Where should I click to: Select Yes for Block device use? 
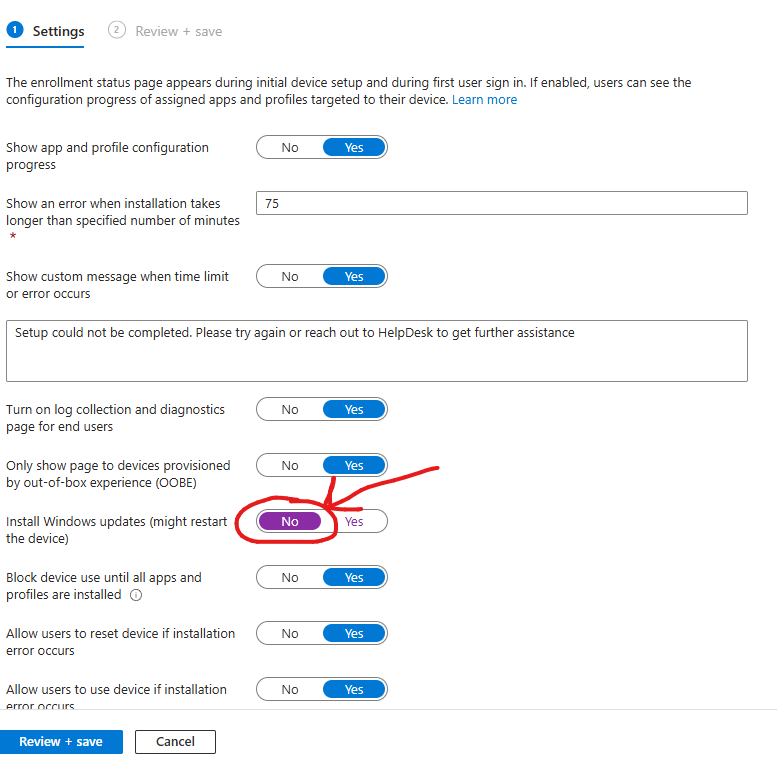tap(354, 578)
